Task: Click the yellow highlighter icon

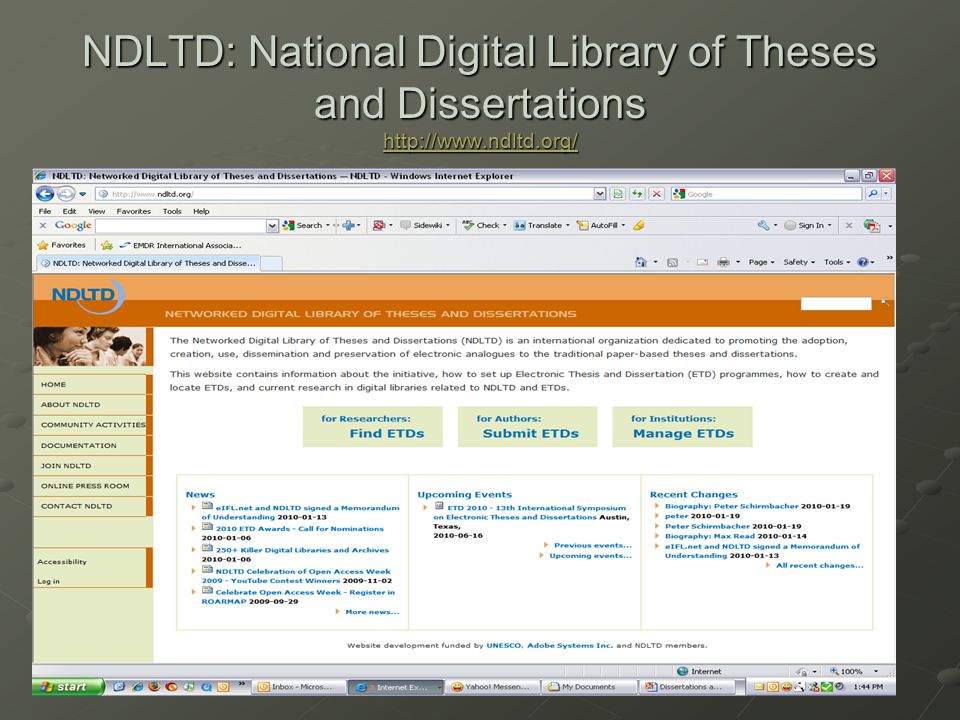Action: 639,225
